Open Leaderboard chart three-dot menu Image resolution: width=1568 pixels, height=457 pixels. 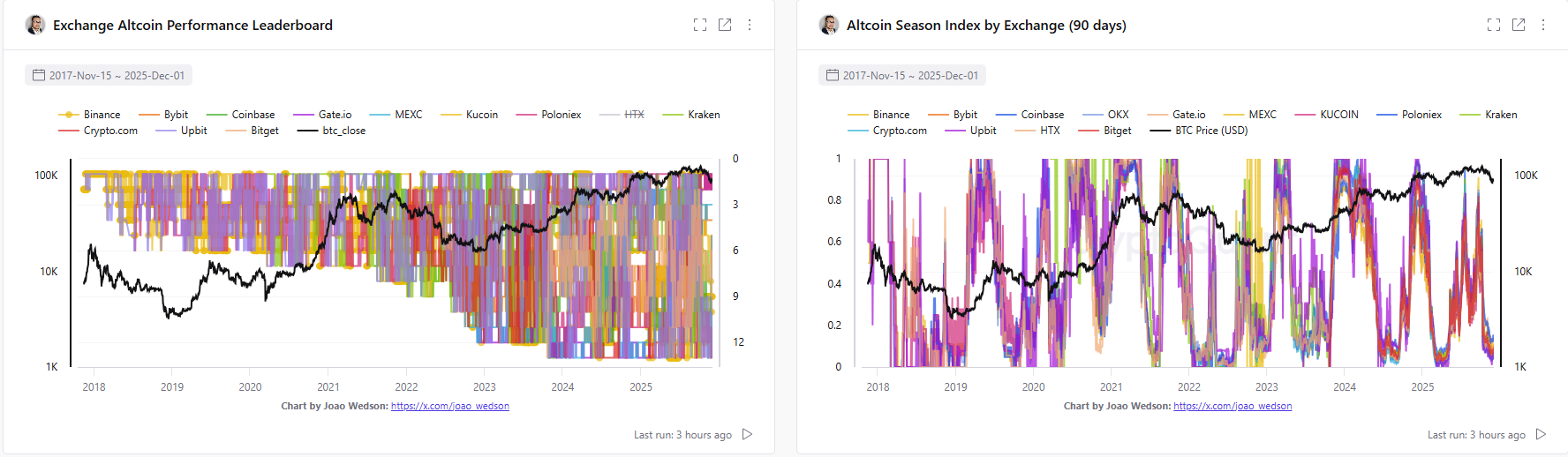pos(750,25)
